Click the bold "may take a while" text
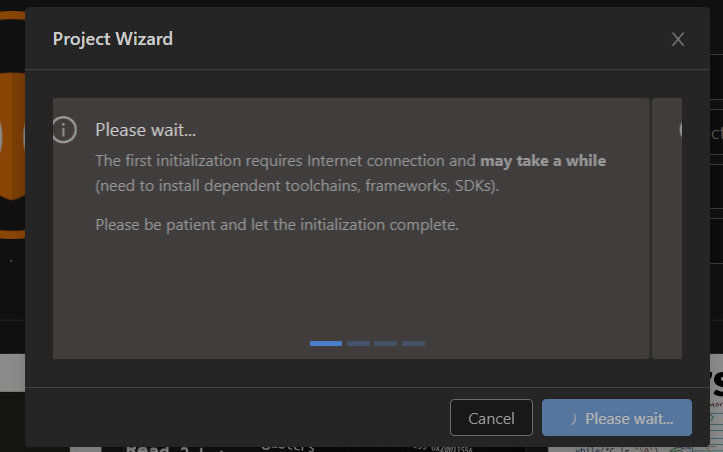The image size is (723, 452). 543,160
